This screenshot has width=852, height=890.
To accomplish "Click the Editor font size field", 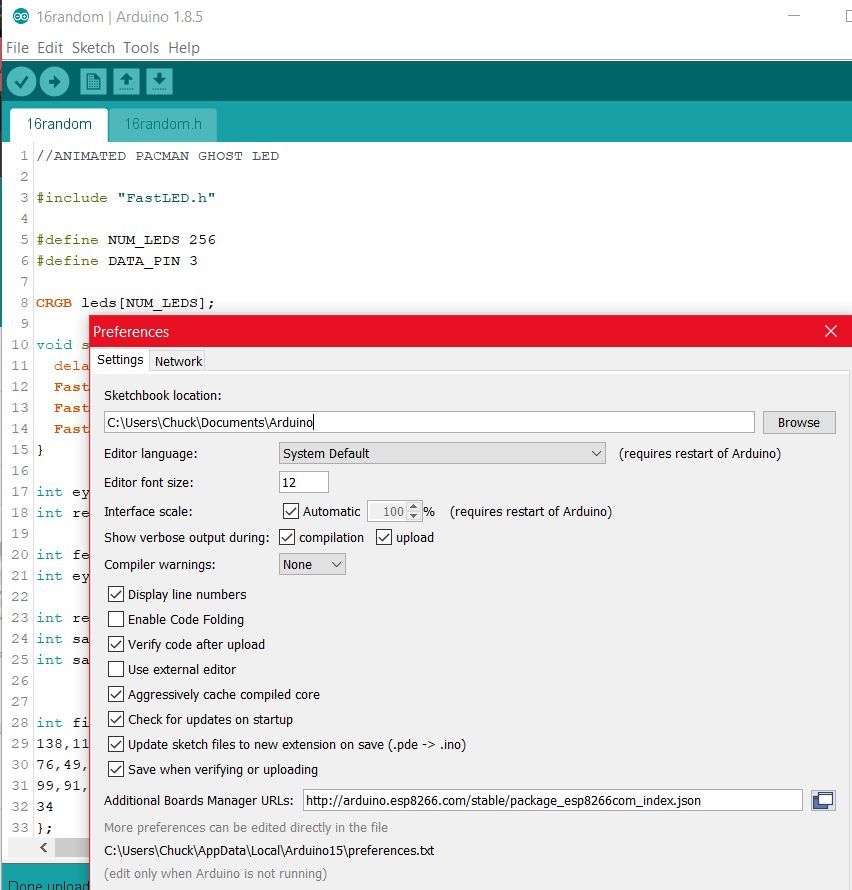I will point(304,482).
